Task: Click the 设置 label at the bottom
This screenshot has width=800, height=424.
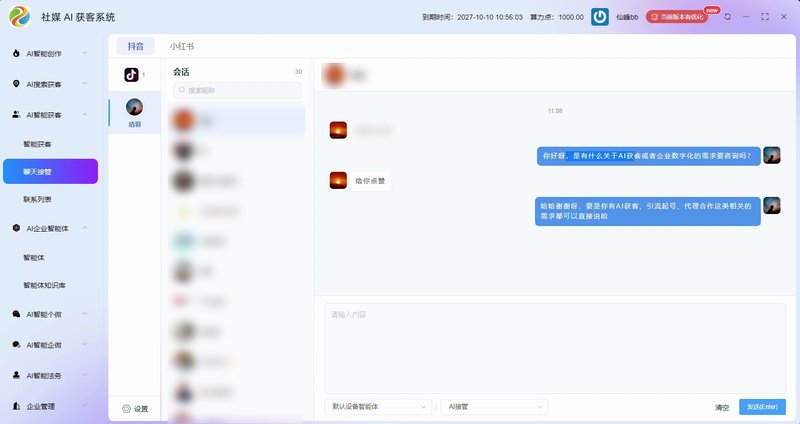Action: click(141, 409)
